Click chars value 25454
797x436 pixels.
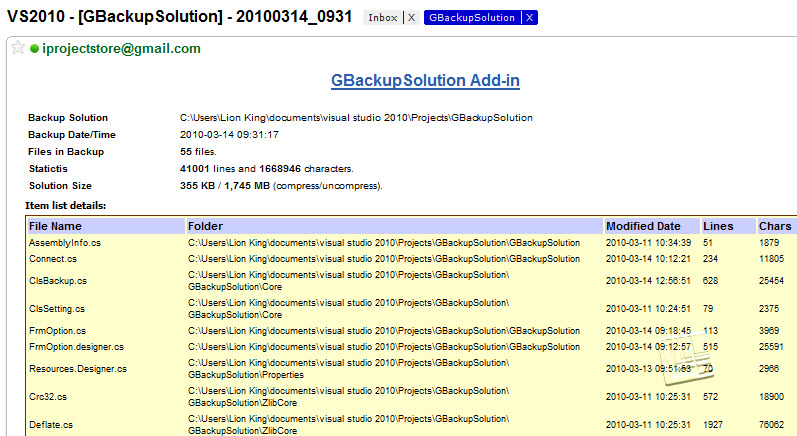772,281
